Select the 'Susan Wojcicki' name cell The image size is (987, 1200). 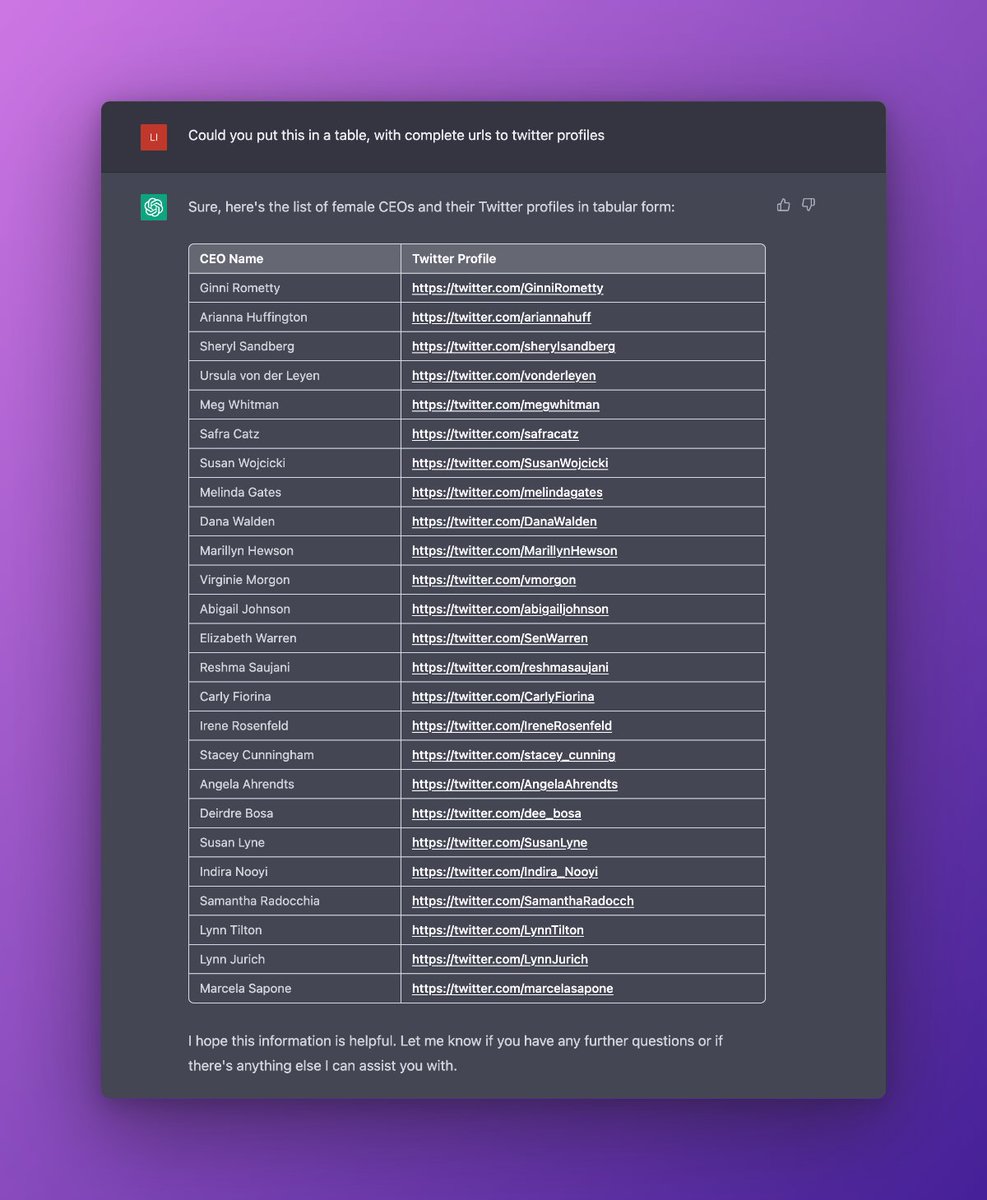295,463
